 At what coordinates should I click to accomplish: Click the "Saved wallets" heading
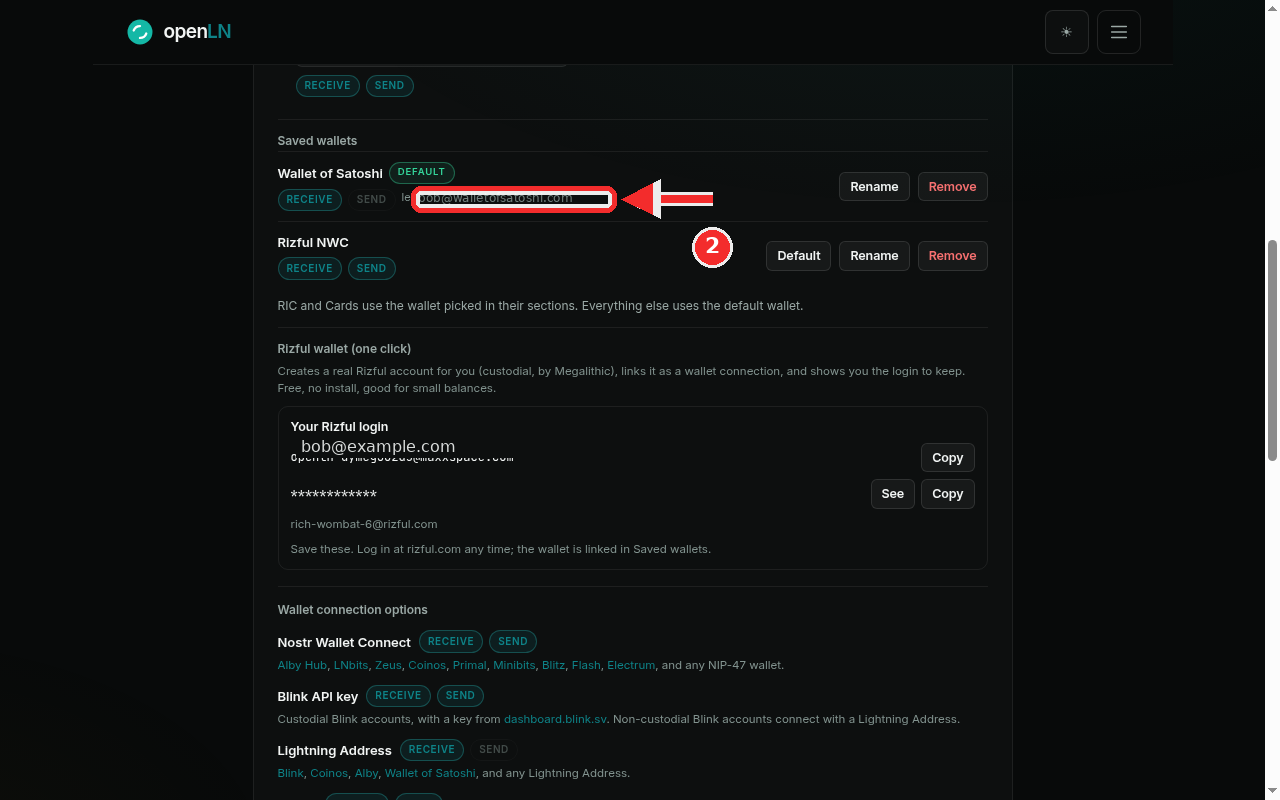click(x=317, y=141)
